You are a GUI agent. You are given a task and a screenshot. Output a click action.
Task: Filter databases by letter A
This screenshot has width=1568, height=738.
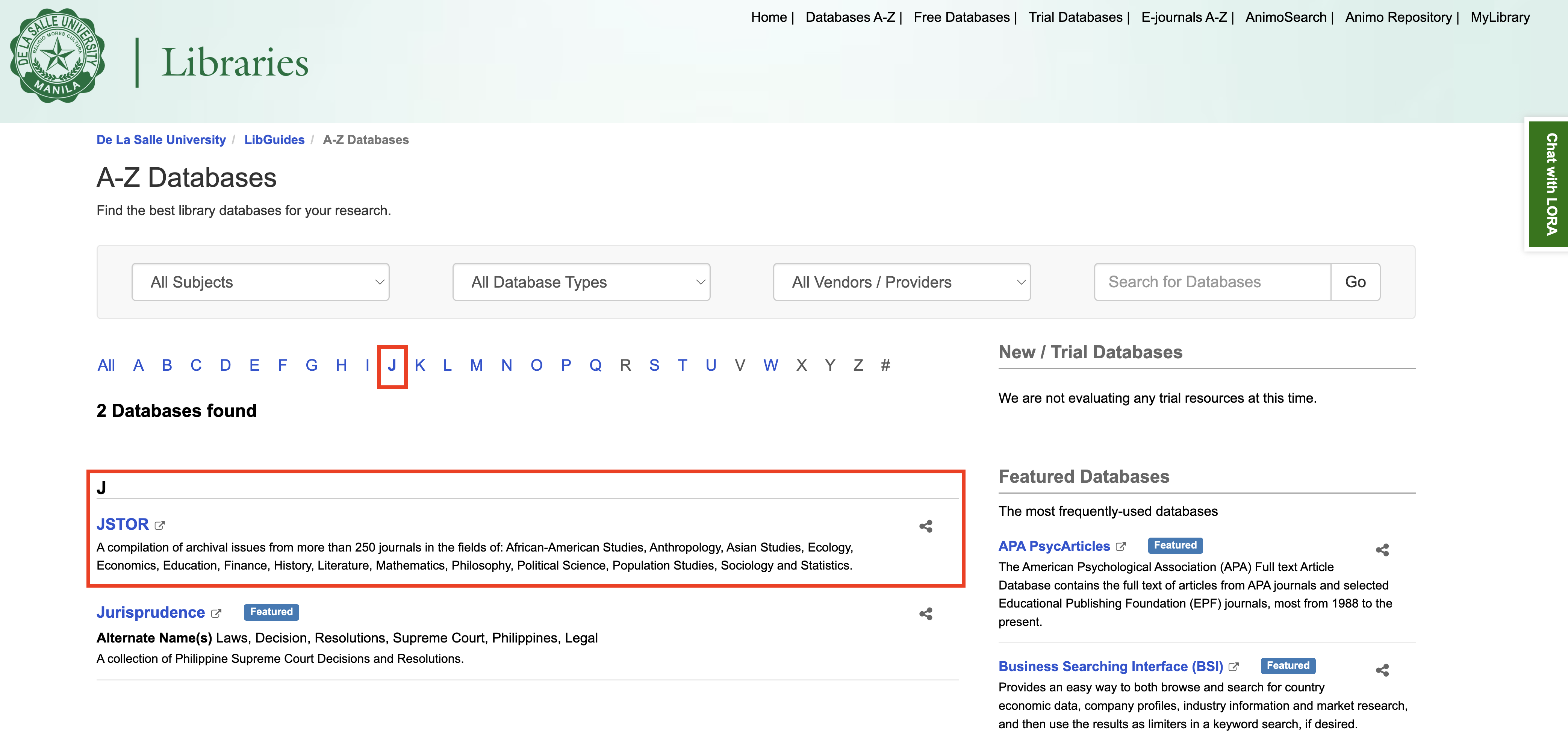pyautogui.click(x=138, y=365)
